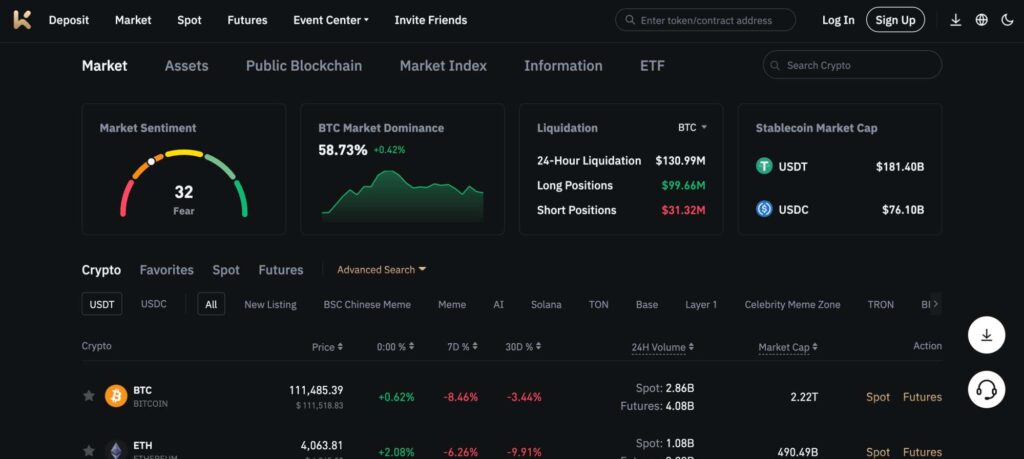Open the globe language selector
This screenshot has height=459, width=1024.
click(x=982, y=20)
